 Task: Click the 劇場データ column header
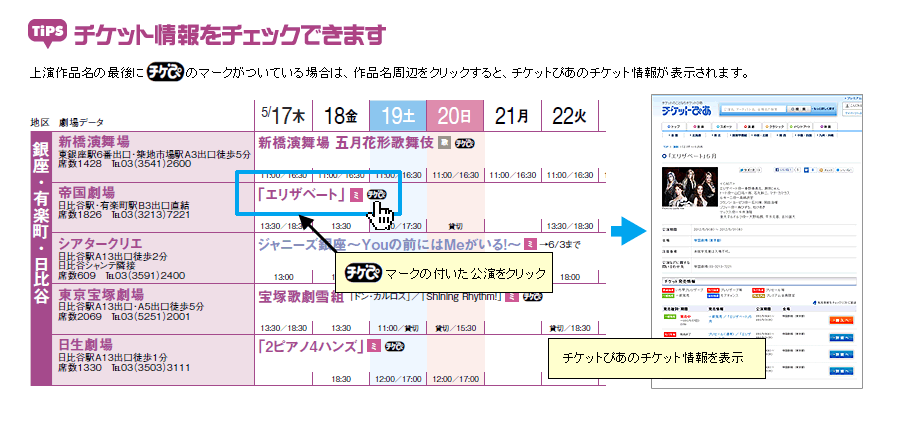82,122
